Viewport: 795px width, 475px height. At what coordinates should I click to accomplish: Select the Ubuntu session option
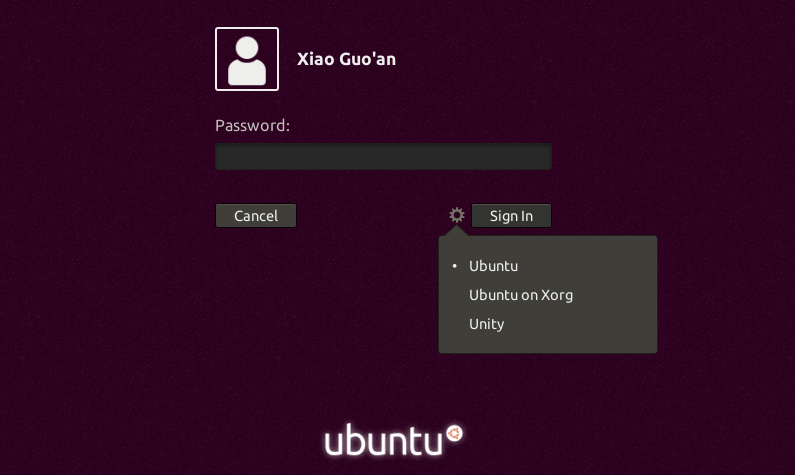493,266
